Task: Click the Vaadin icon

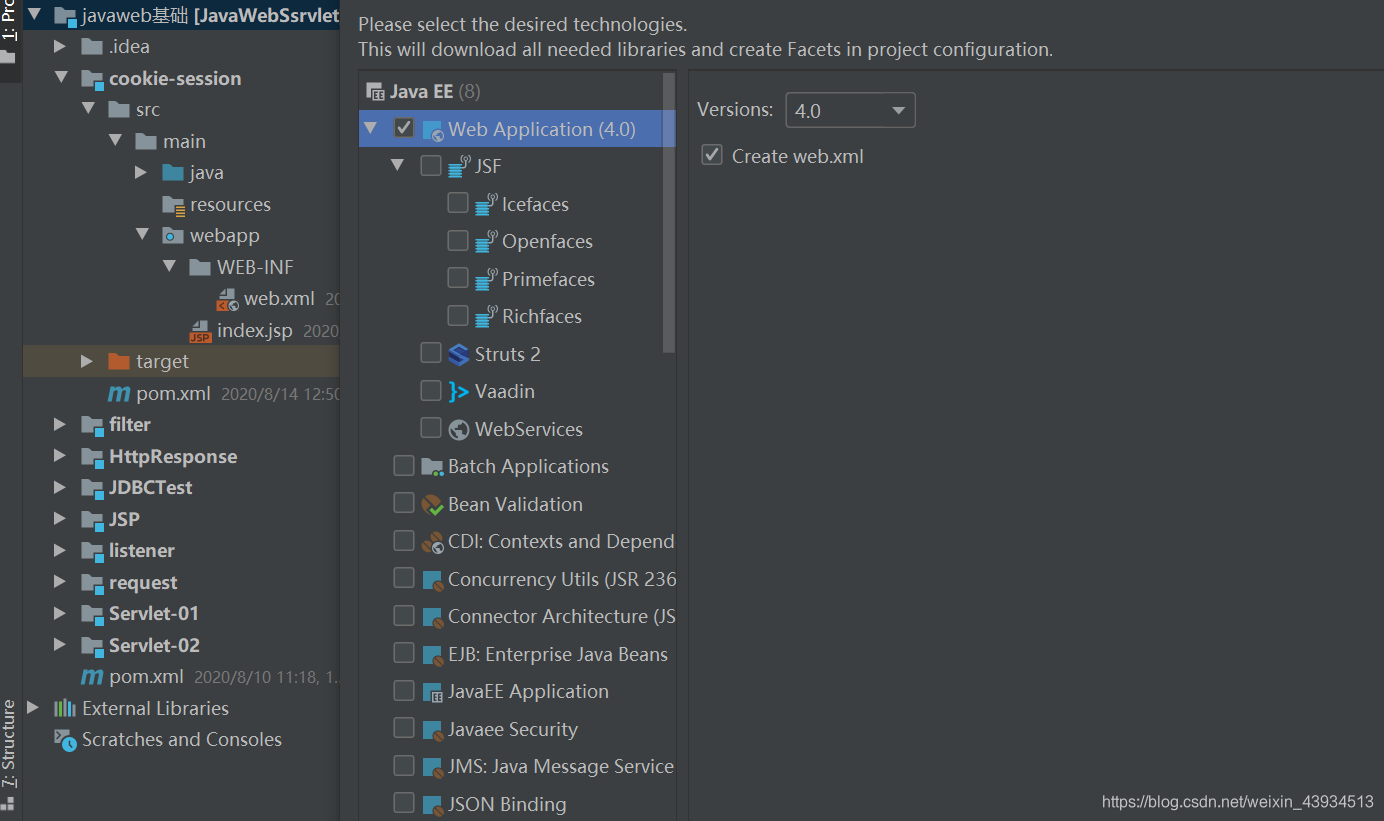Action: 459,392
